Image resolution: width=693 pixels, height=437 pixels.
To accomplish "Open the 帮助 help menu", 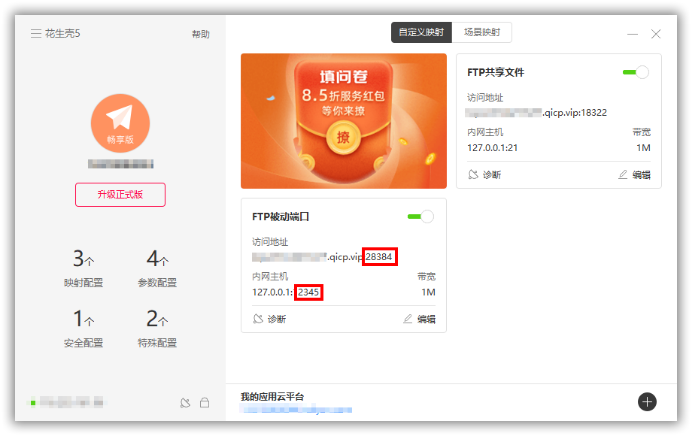I will point(200,34).
